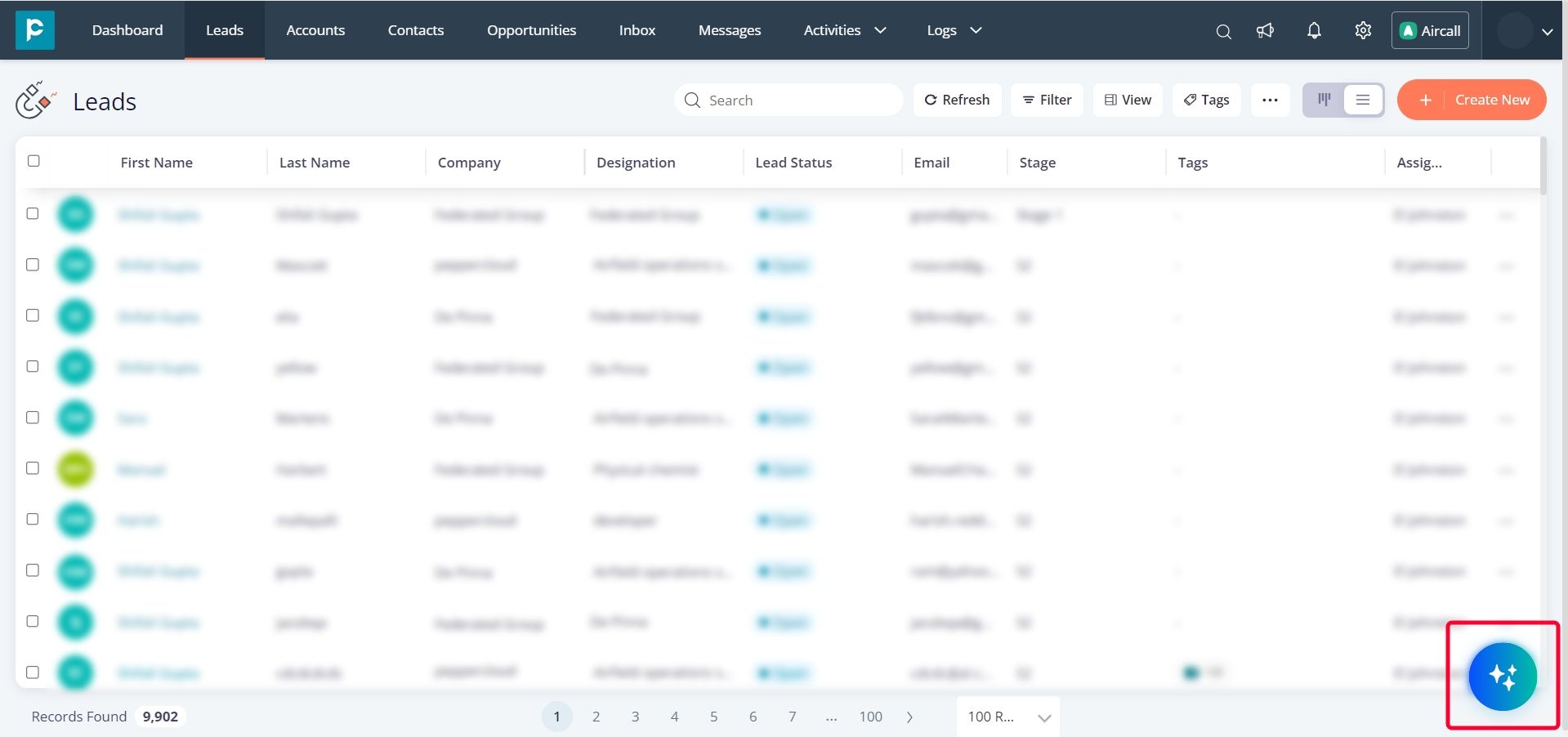Open the user profile avatar
This screenshot has height=737, width=1568.
(x=1515, y=31)
